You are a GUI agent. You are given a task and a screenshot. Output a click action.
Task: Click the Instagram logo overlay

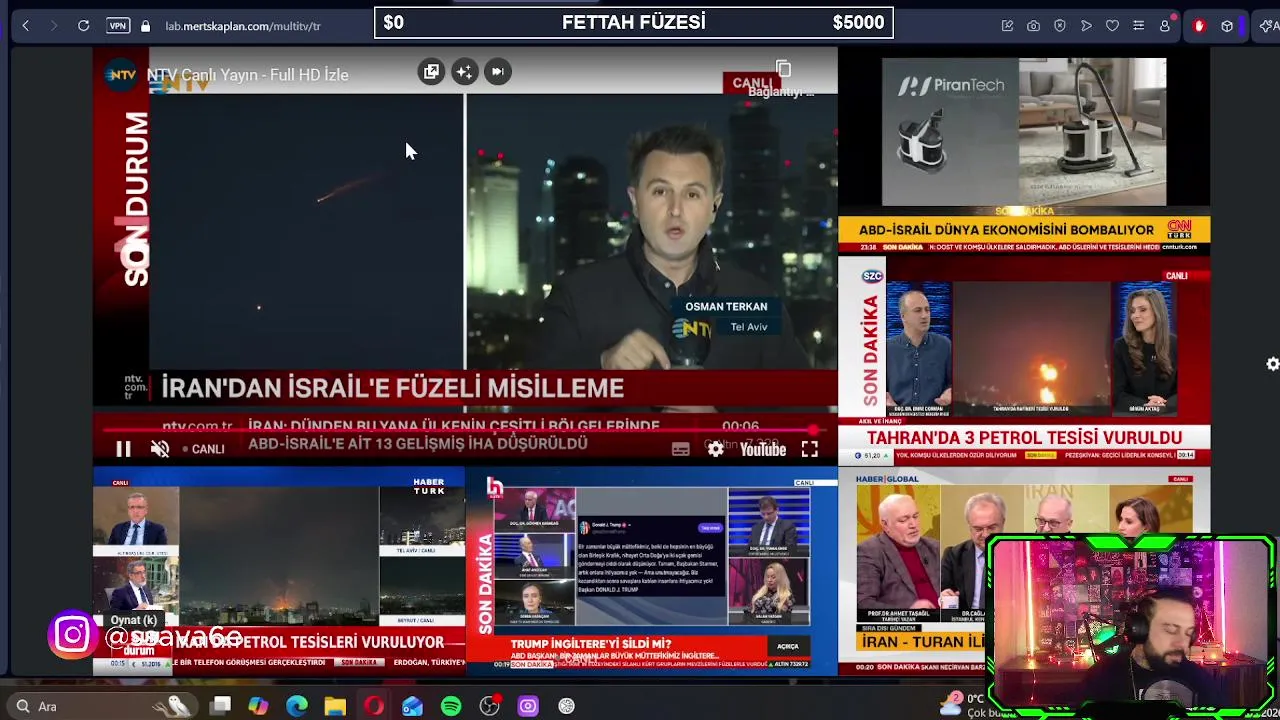pyautogui.click(x=72, y=636)
